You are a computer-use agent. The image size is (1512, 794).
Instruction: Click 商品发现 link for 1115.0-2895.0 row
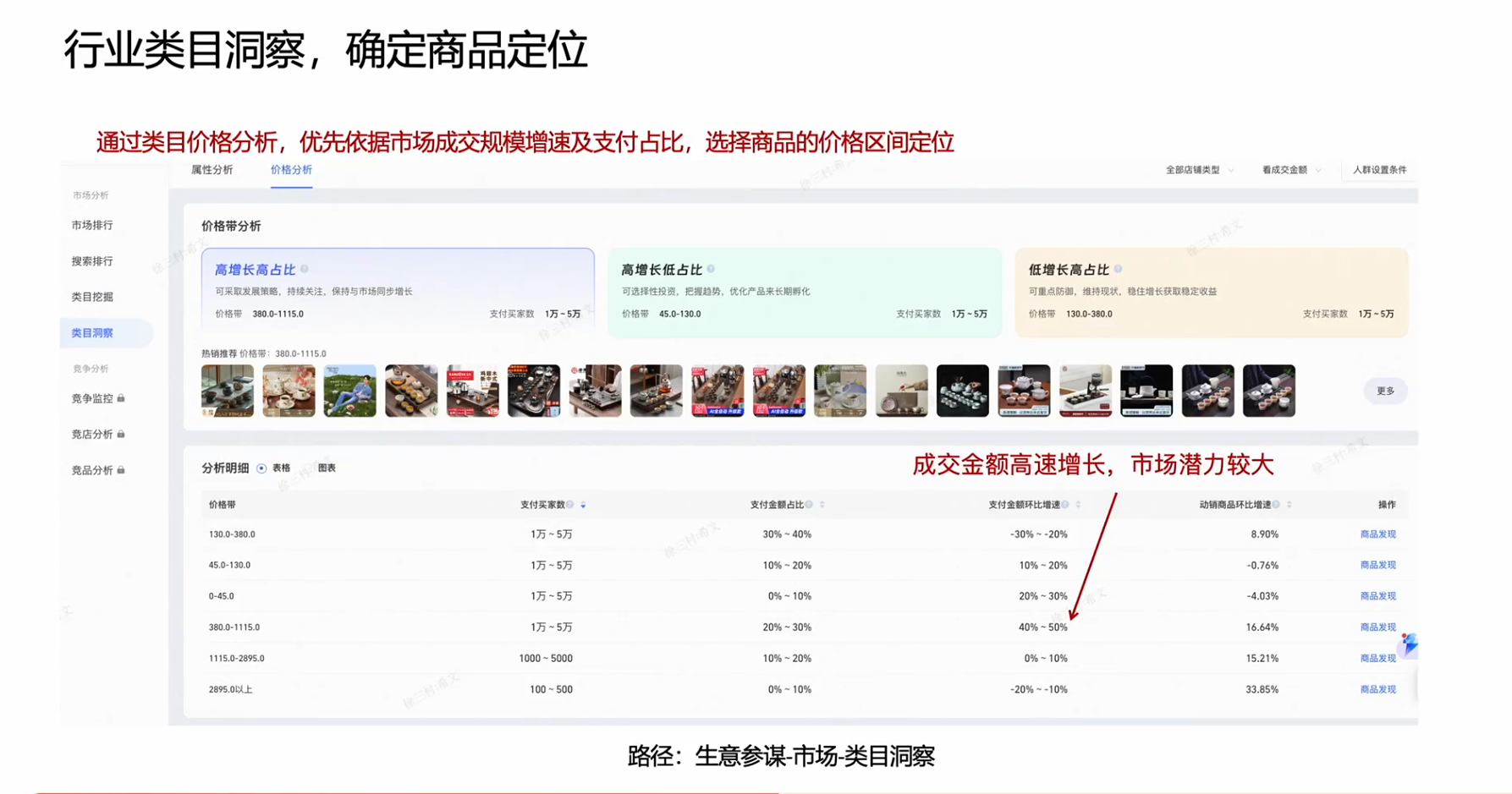tap(1377, 658)
